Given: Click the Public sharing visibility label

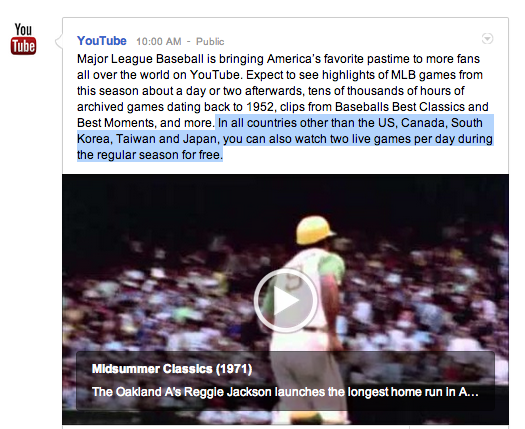Looking at the screenshot, I should click(x=210, y=42).
